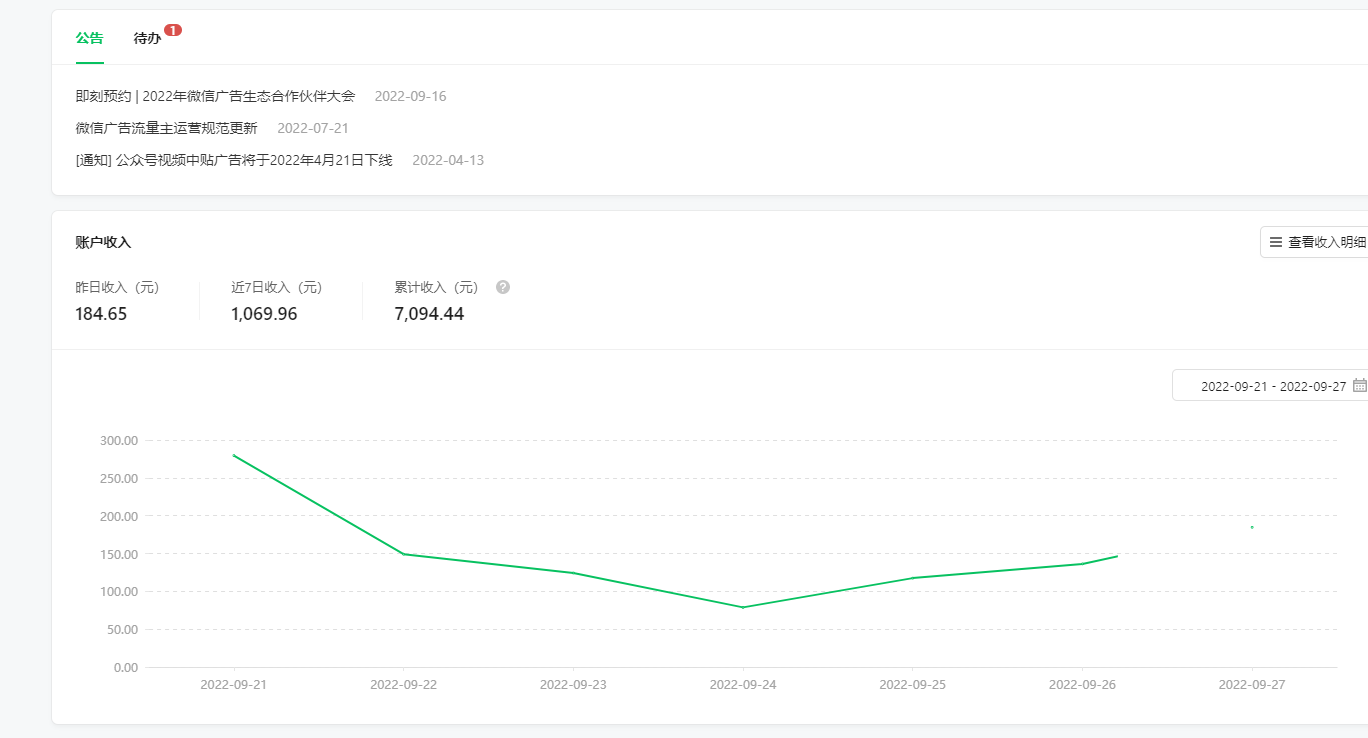Select the chart point for 2022-09-21
The height and width of the screenshot is (738, 1368).
[x=234, y=456]
